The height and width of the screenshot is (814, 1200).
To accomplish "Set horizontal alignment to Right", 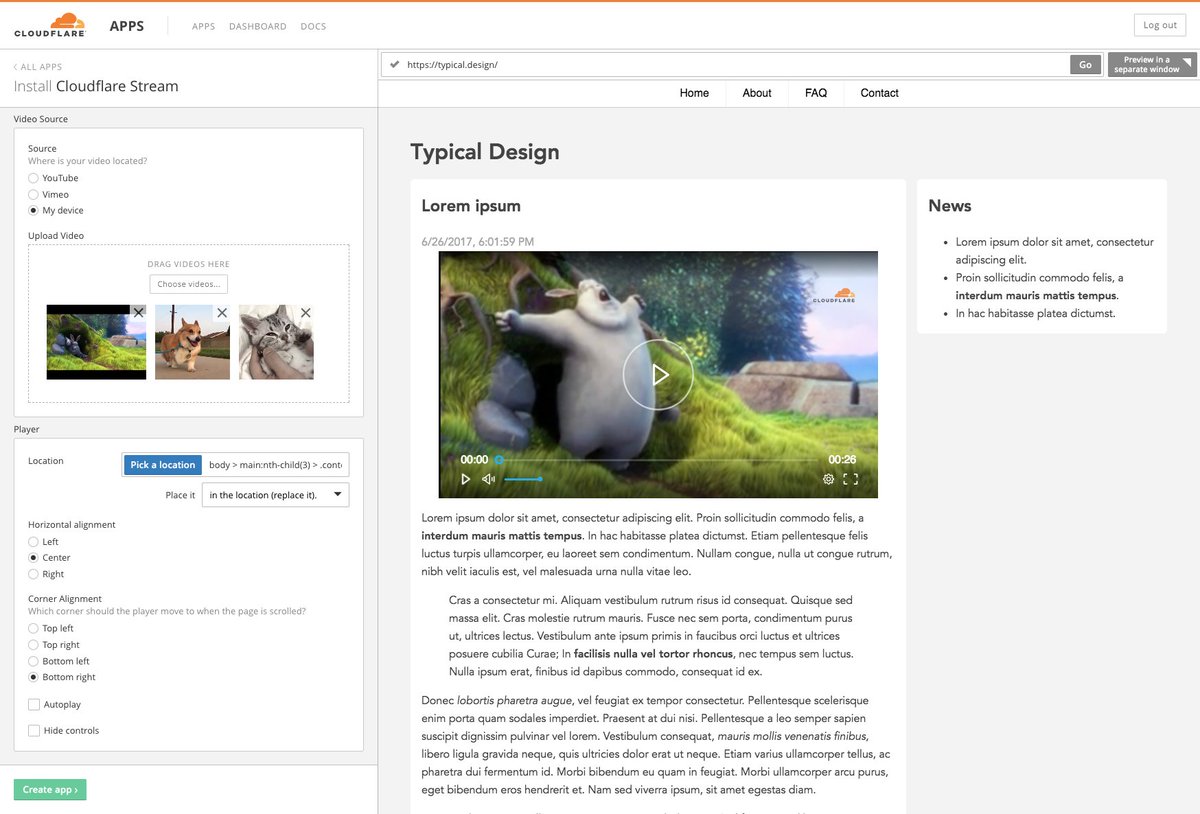I will coord(33,574).
